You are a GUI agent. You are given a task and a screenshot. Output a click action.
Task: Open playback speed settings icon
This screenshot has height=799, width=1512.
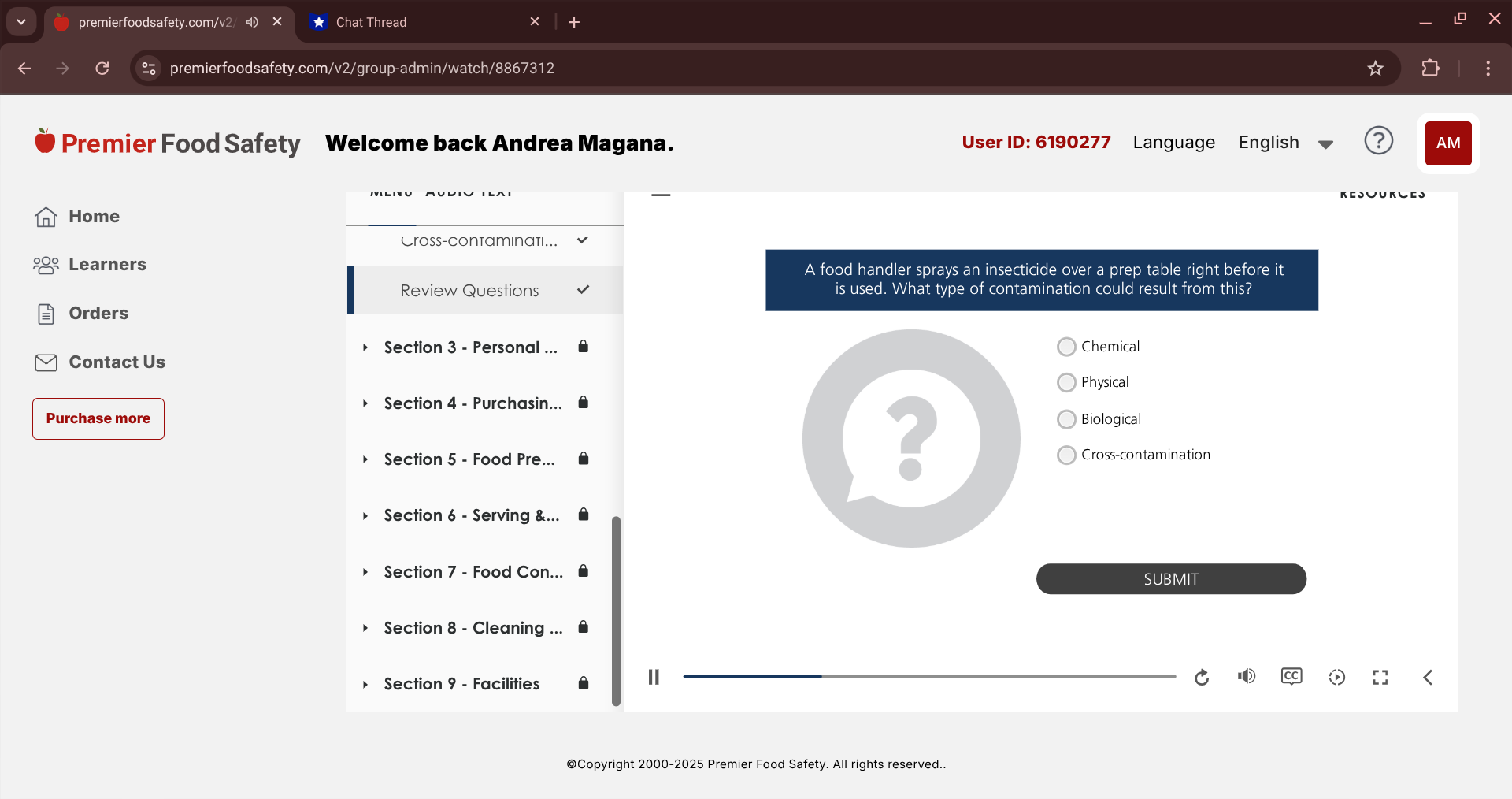(1337, 677)
